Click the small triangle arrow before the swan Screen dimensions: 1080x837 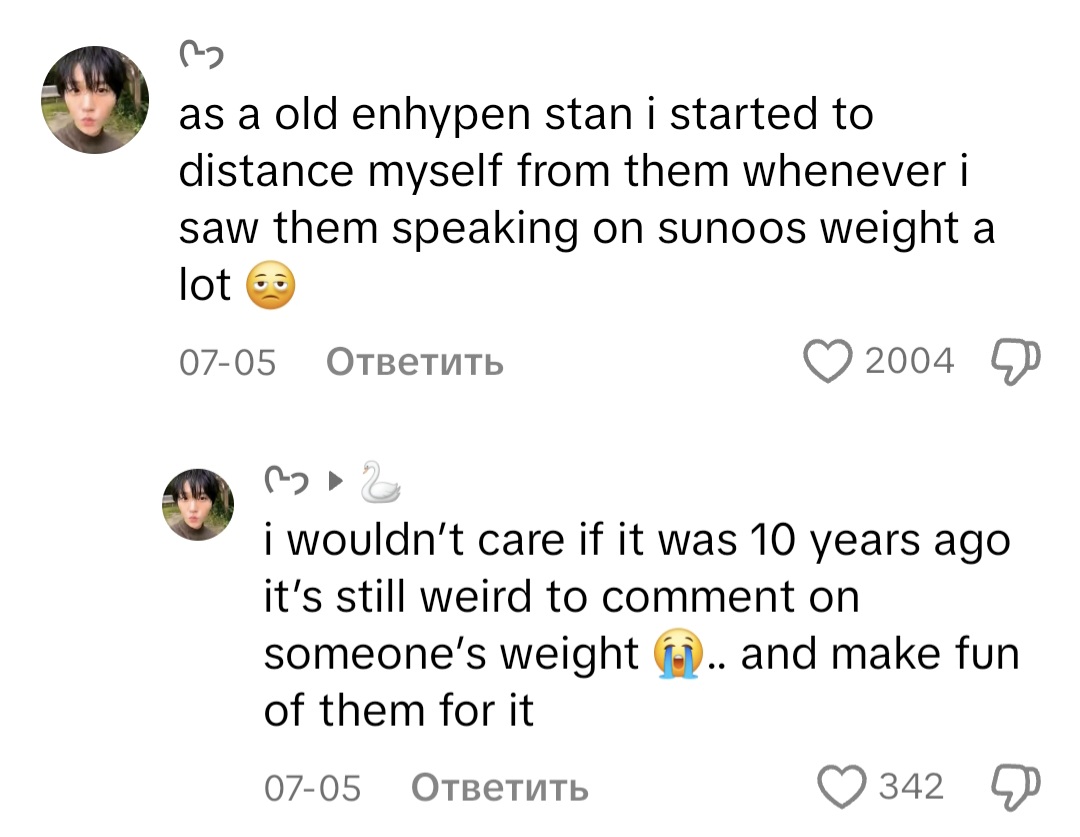click(x=335, y=484)
